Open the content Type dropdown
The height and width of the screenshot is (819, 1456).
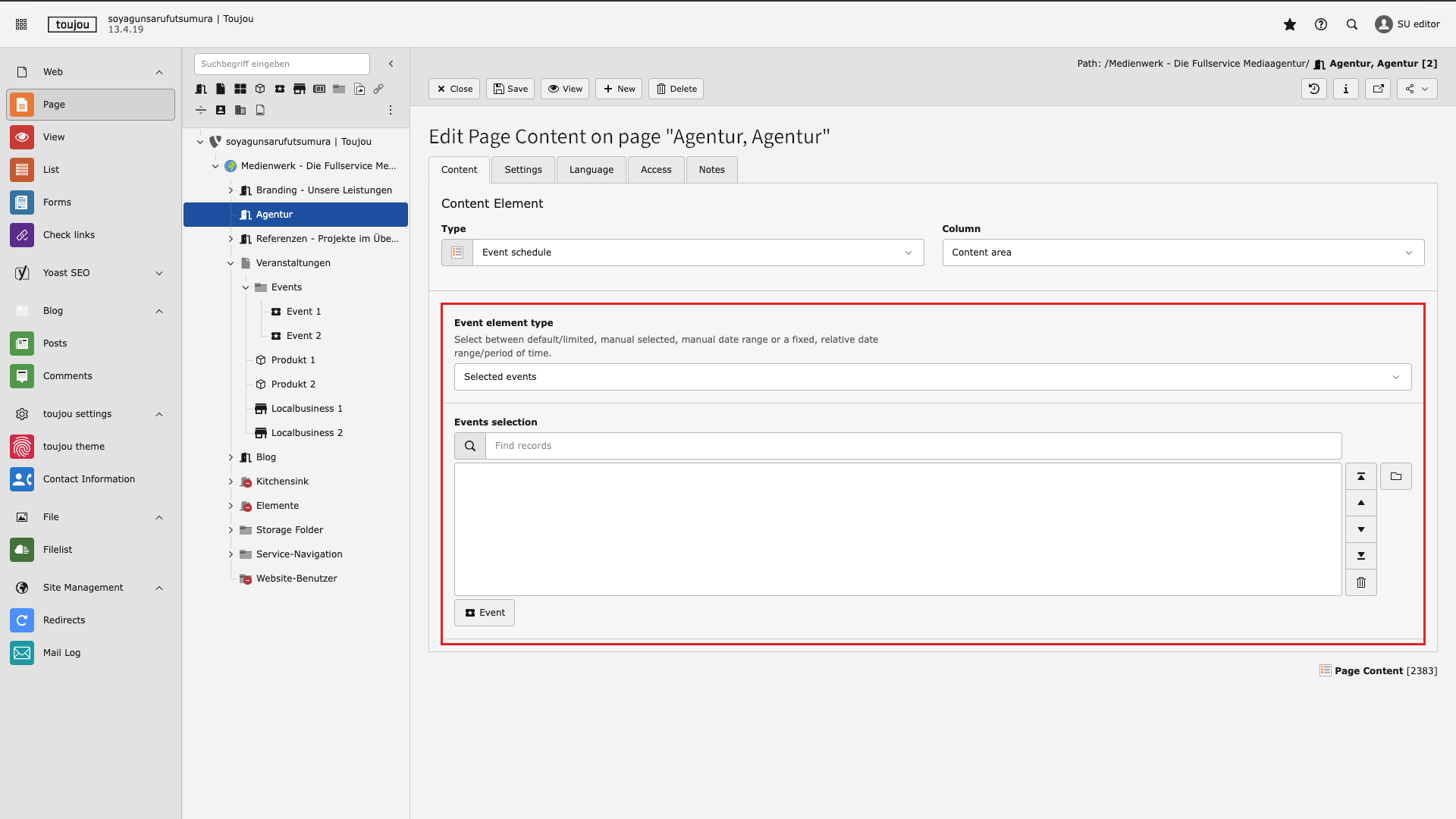(x=697, y=253)
